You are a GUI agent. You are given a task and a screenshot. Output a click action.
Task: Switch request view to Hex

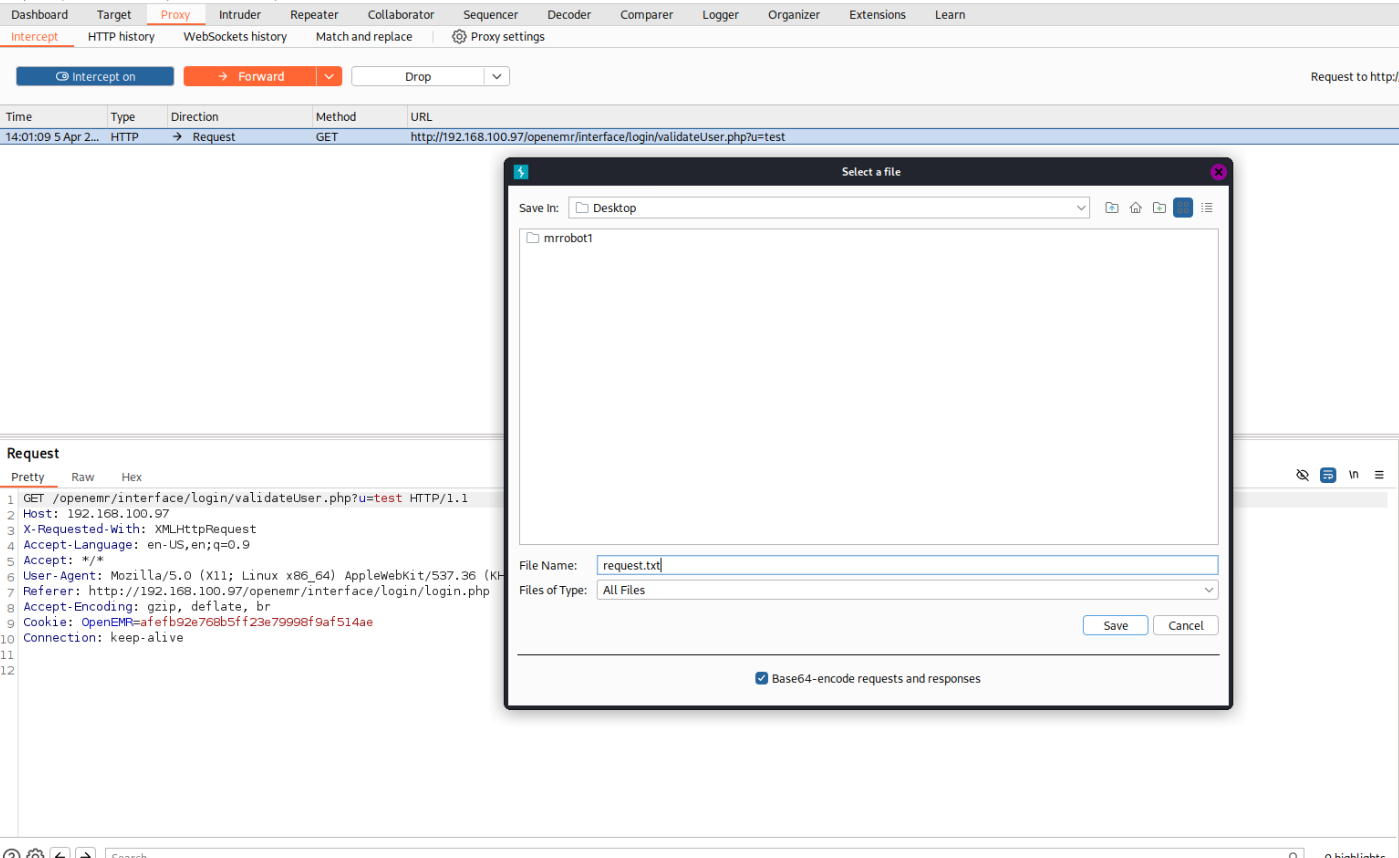coord(132,477)
